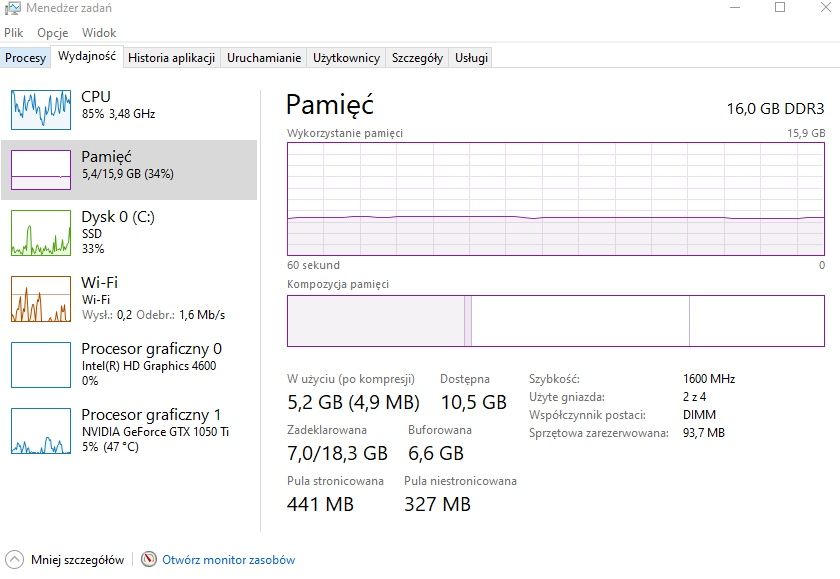The height and width of the screenshot is (579, 840).
Task: Open the Widok menu
Action: (99, 33)
